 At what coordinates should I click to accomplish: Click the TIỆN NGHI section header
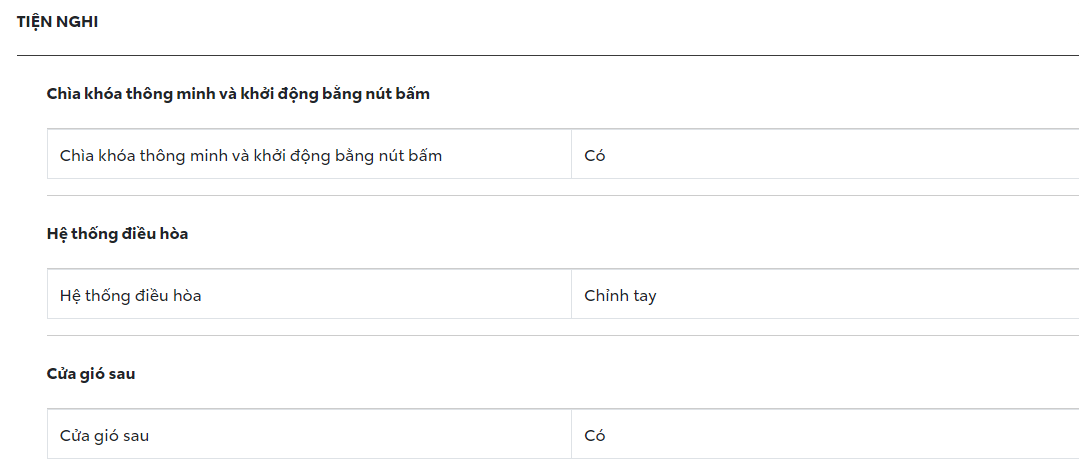tap(57, 21)
